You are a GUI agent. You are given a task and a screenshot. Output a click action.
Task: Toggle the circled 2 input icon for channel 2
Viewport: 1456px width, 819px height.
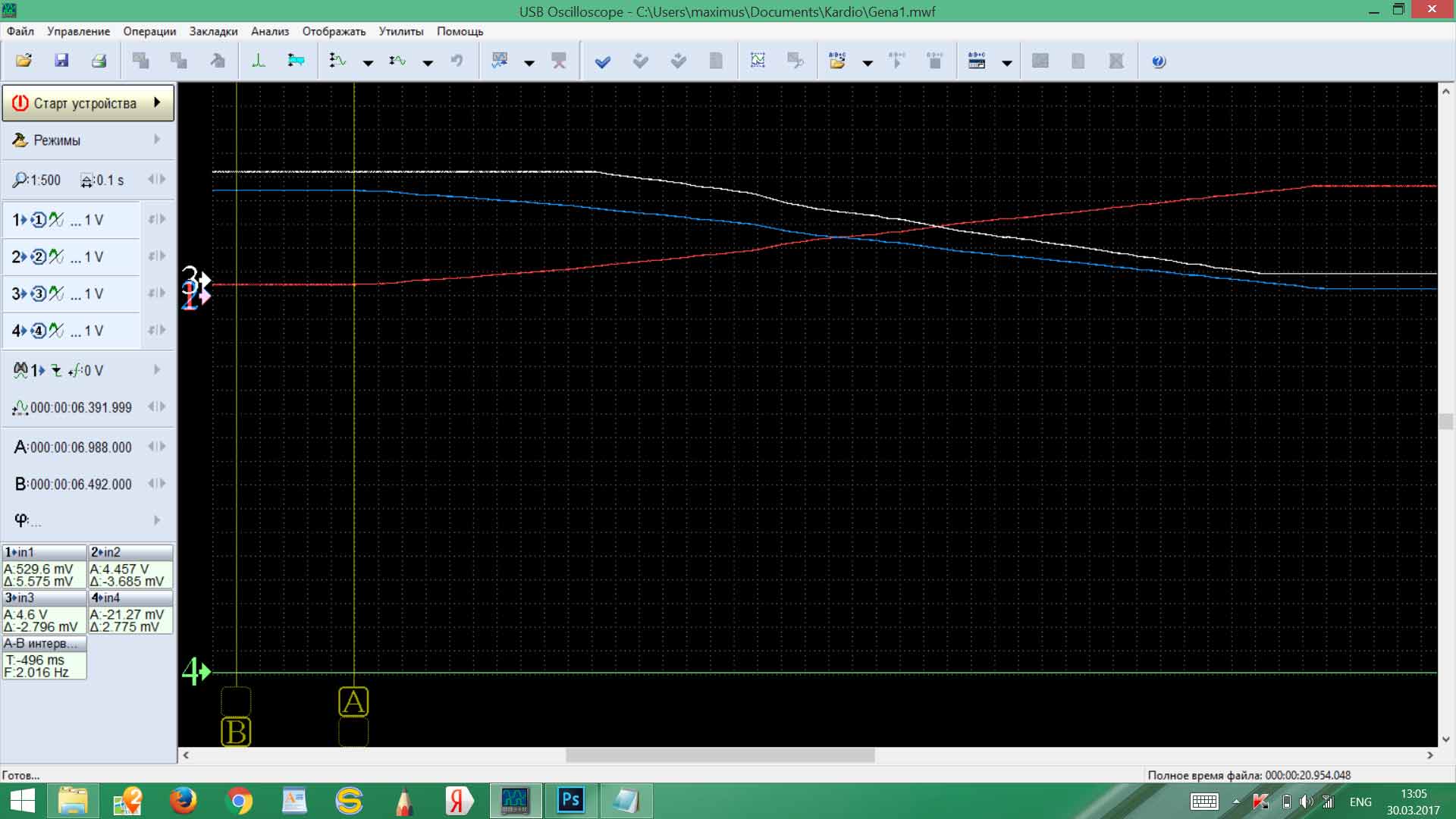(39, 256)
